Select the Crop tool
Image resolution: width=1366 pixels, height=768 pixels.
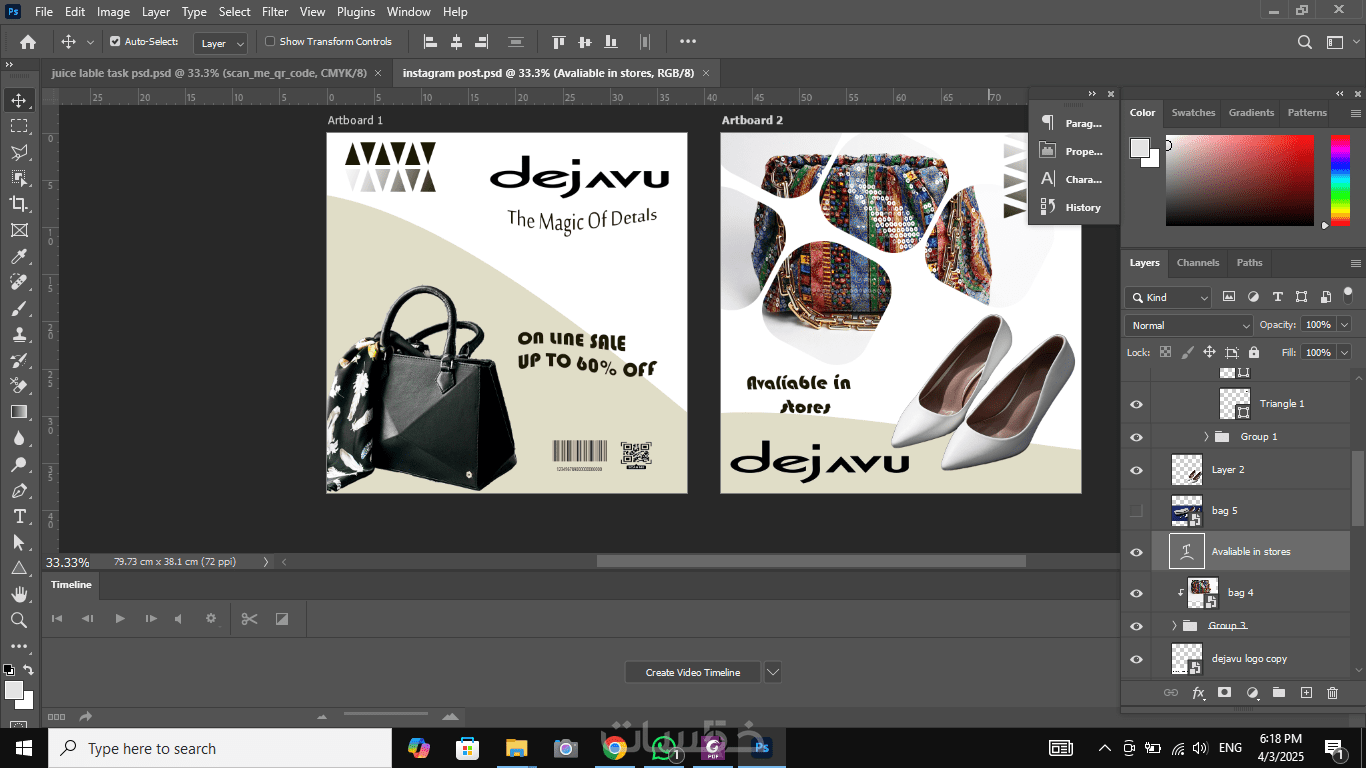coord(18,204)
